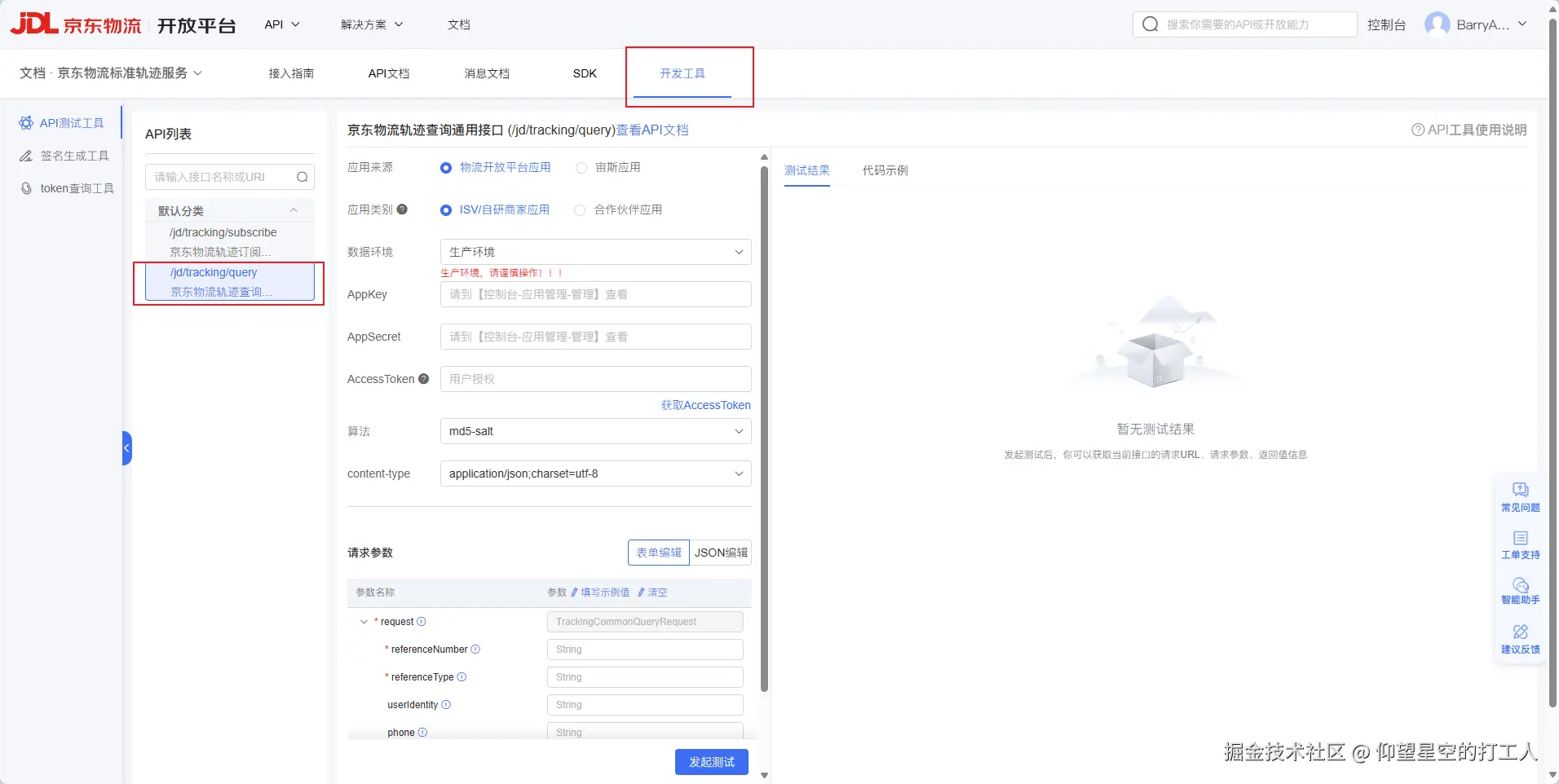Select ISV/自研商家应用 radio button
Image resolution: width=1559 pixels, height=784 pixels.
tap(446, 210)
